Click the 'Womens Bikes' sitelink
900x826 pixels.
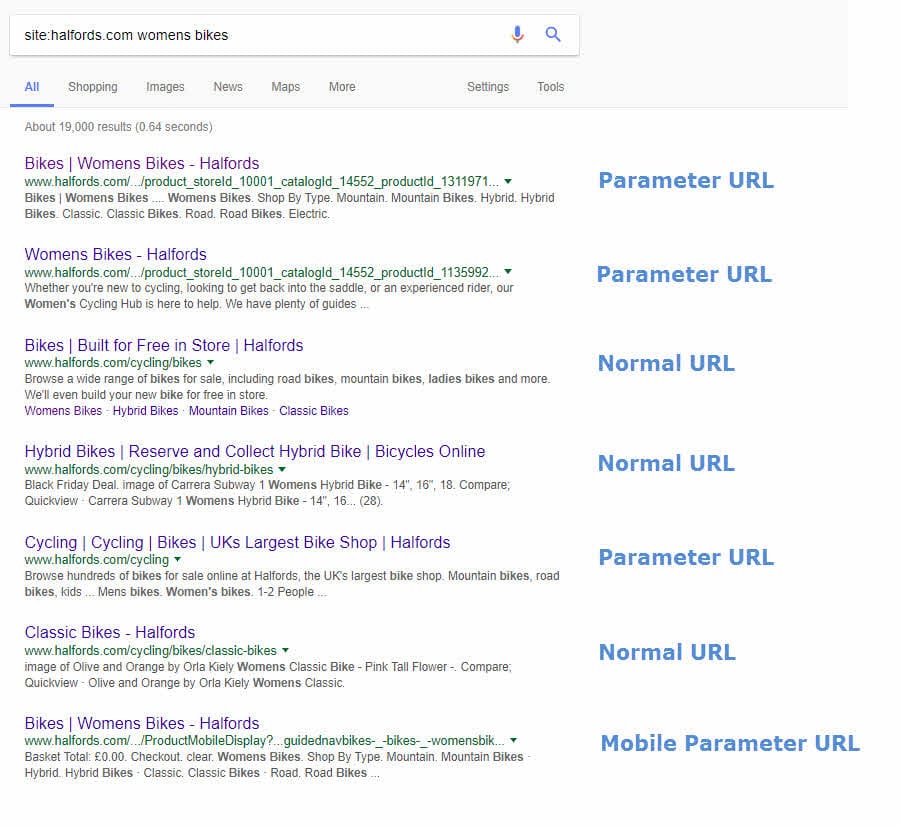pos(63,411)
